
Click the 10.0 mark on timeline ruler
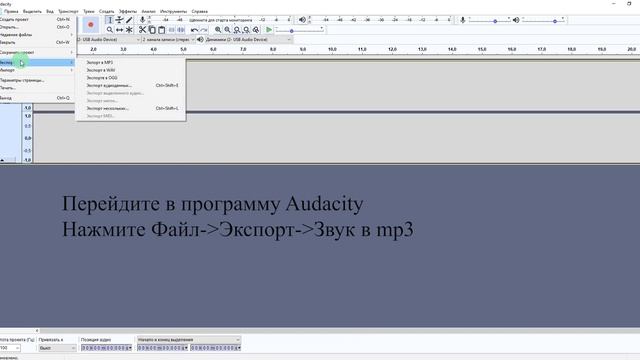click(x=332, y=49)
